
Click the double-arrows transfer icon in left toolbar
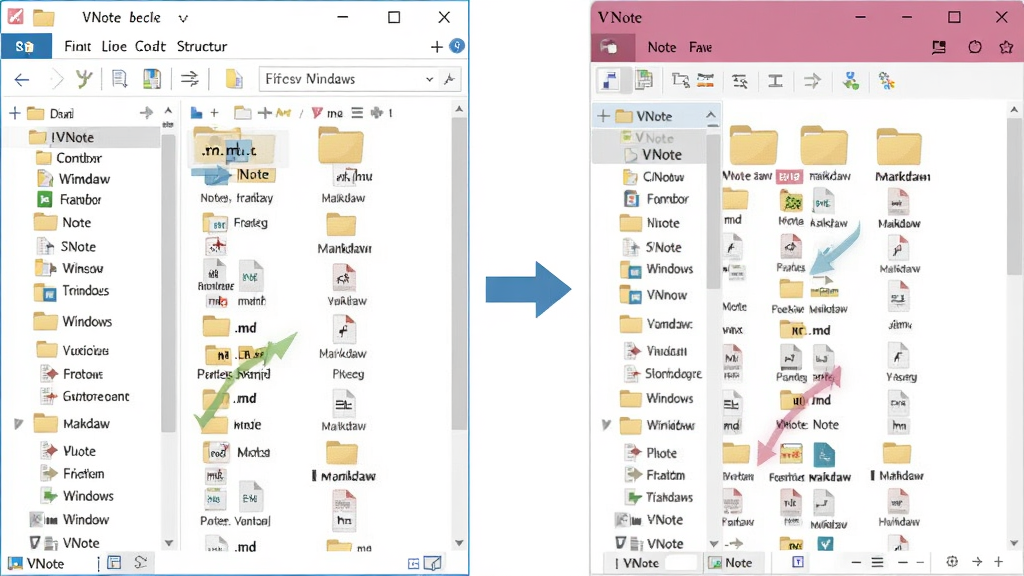pos(190,79)
